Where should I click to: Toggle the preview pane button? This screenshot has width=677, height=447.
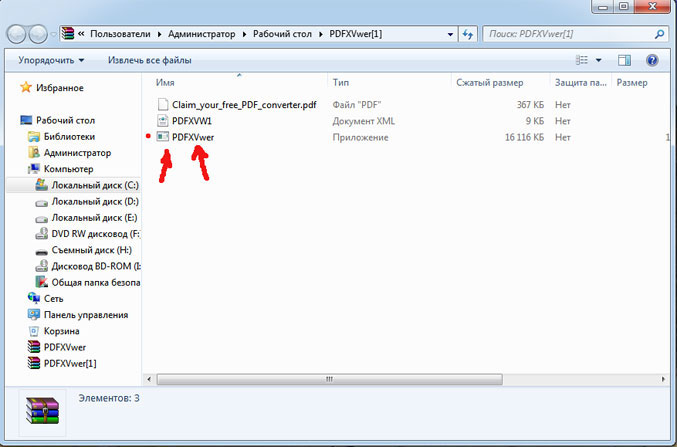pos(624,60)
